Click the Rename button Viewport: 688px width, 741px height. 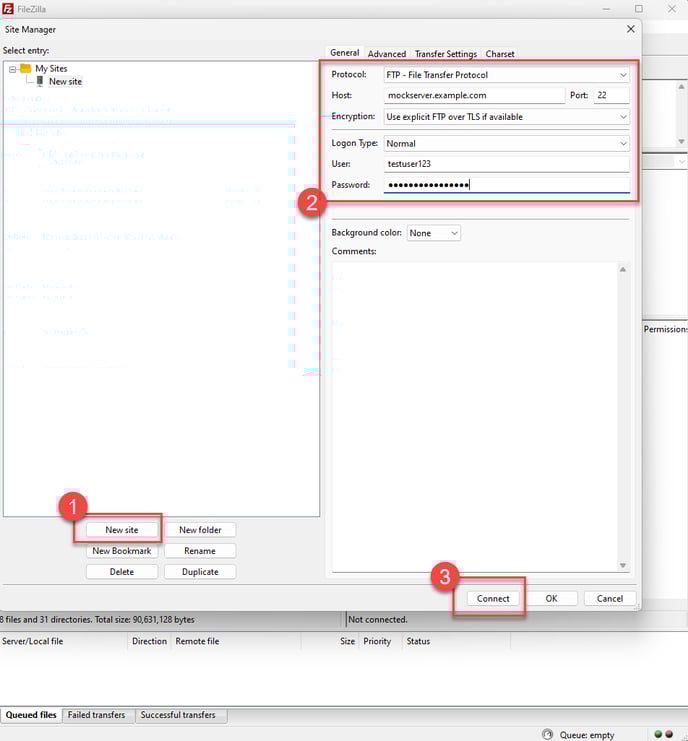coord(200,551)
